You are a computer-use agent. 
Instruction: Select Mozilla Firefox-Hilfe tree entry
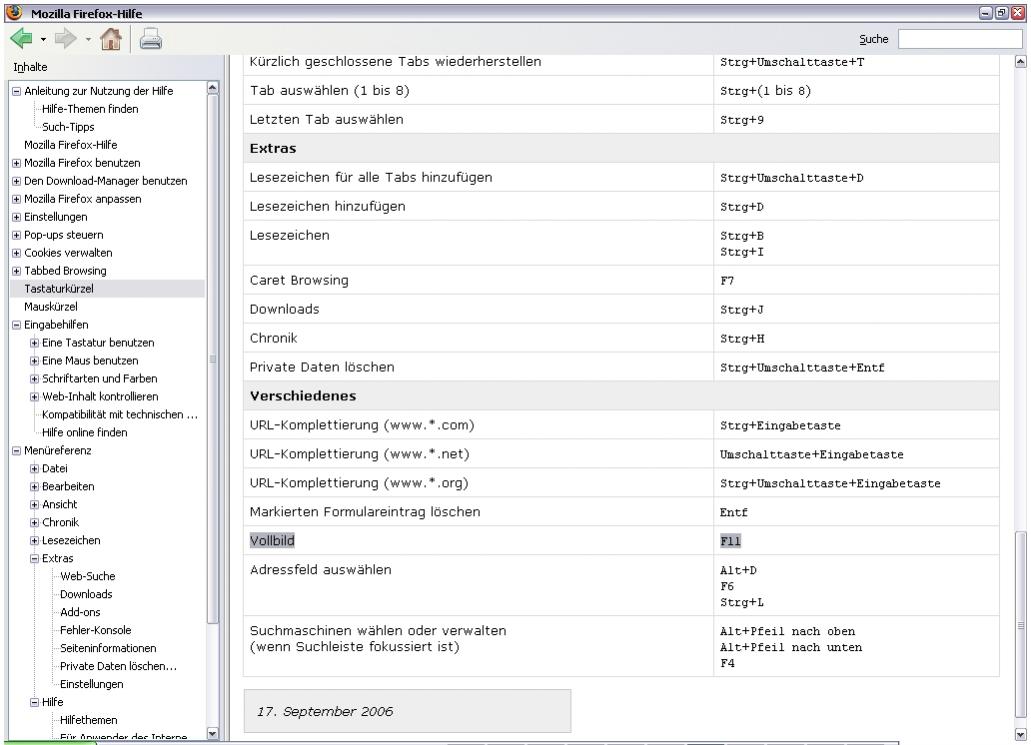70,145
